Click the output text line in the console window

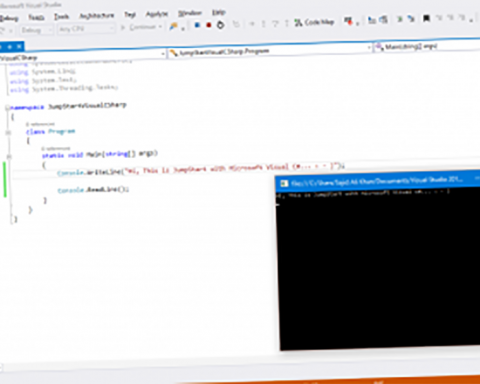coord(363,193)
